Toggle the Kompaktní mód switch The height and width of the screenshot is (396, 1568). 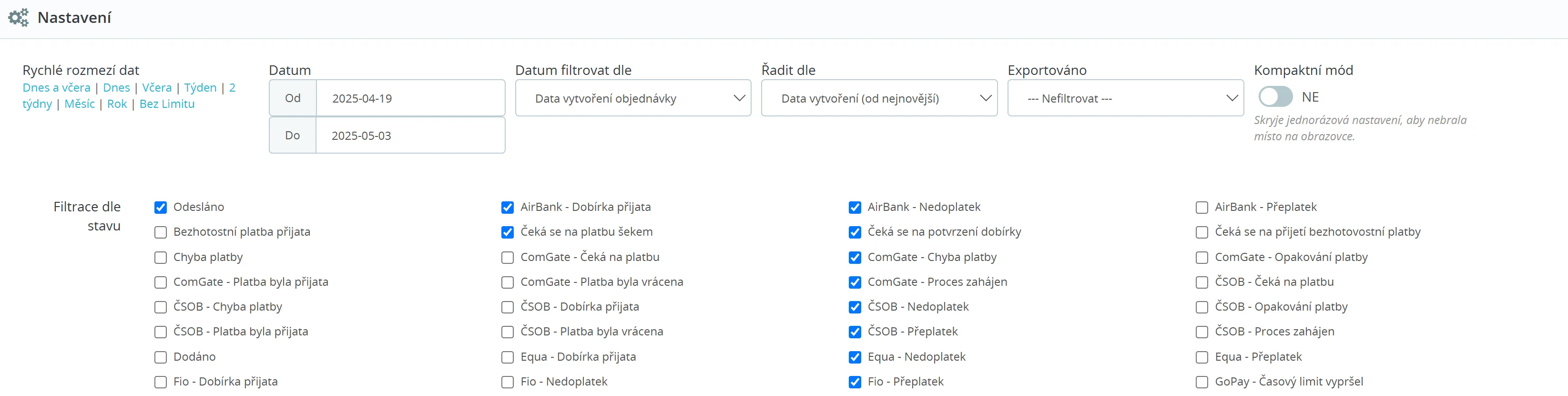[1275, 97]
